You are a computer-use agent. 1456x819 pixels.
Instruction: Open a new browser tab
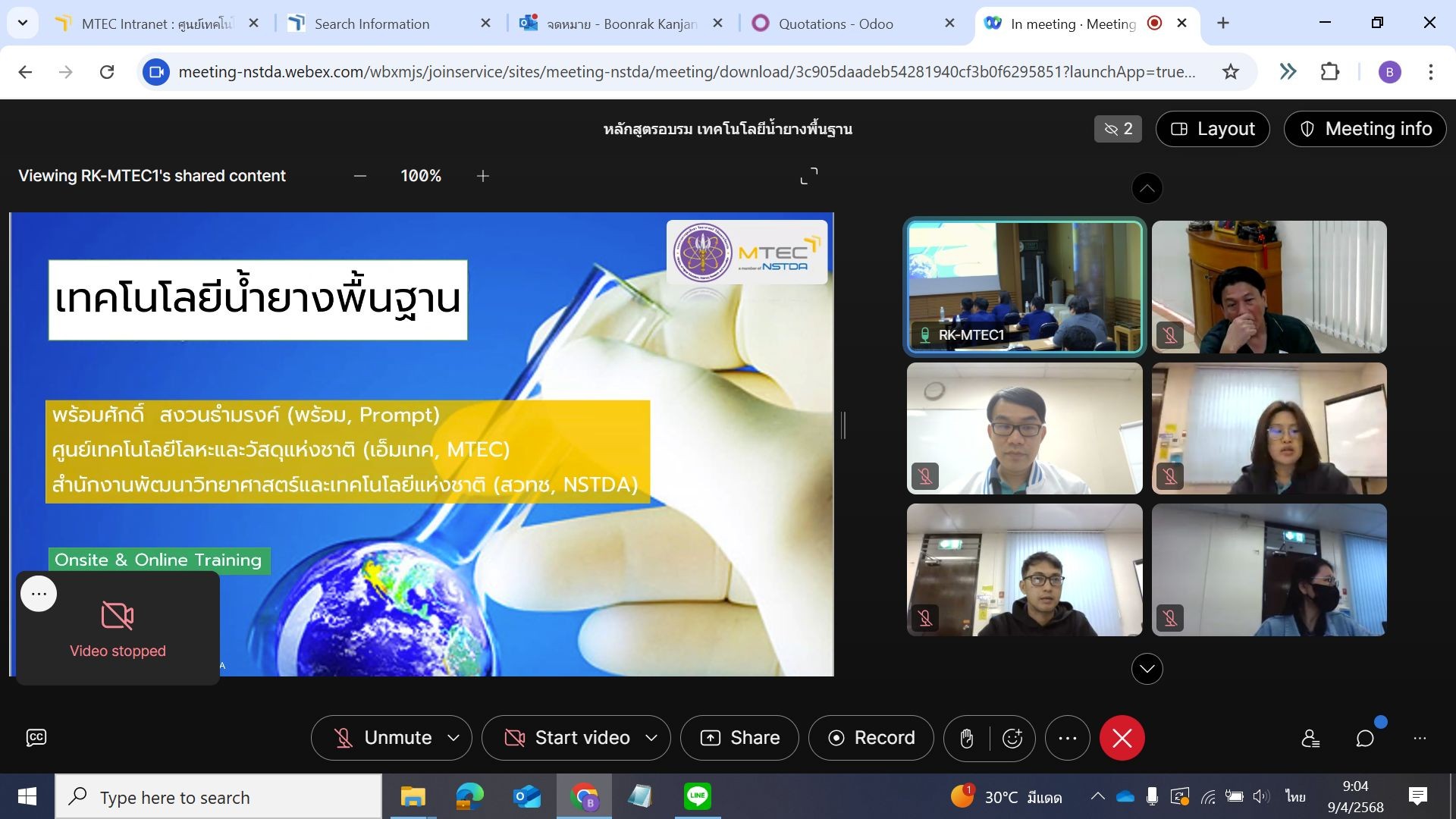(1223, 24)
